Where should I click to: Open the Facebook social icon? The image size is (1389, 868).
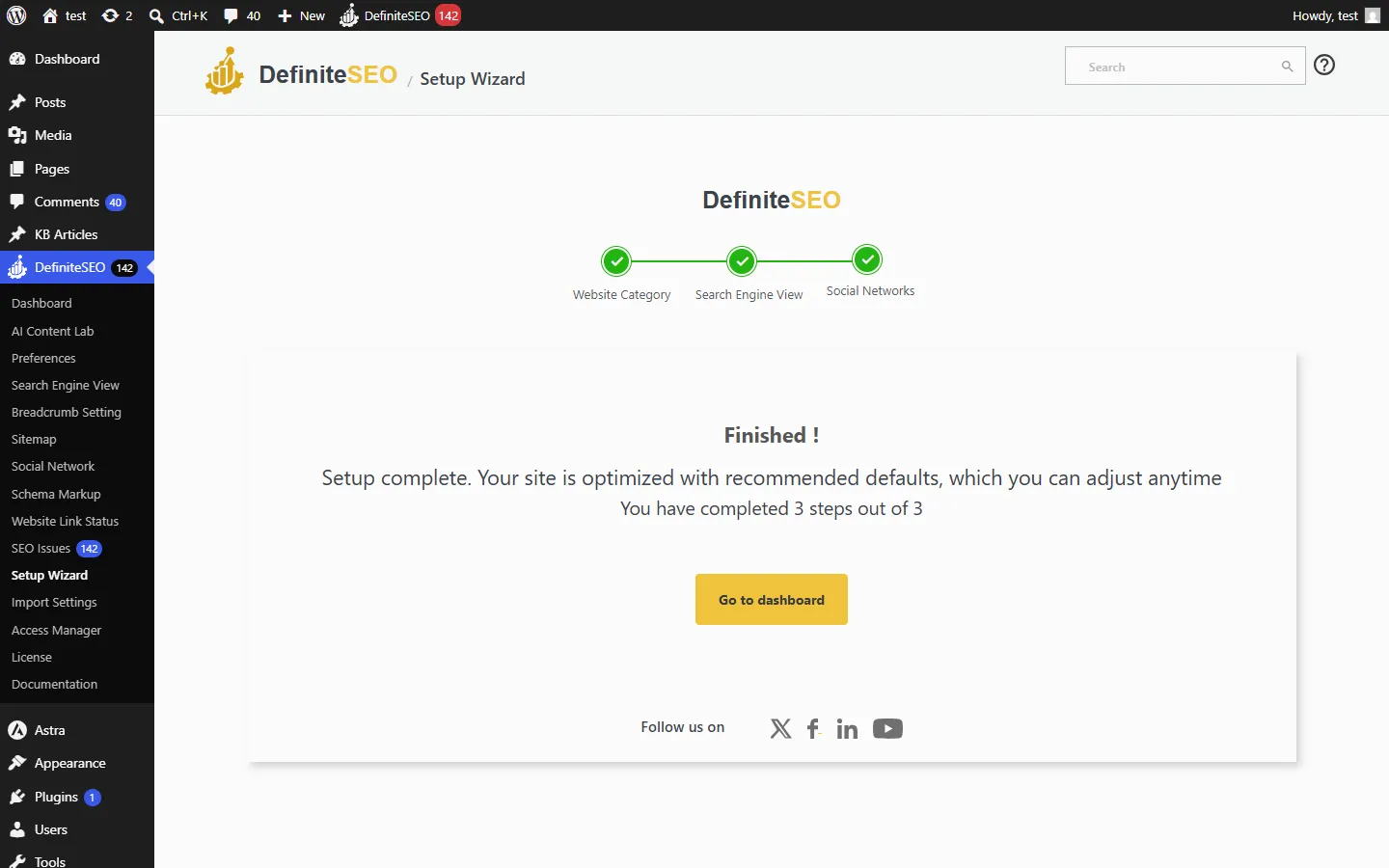[x=813, y=728]
